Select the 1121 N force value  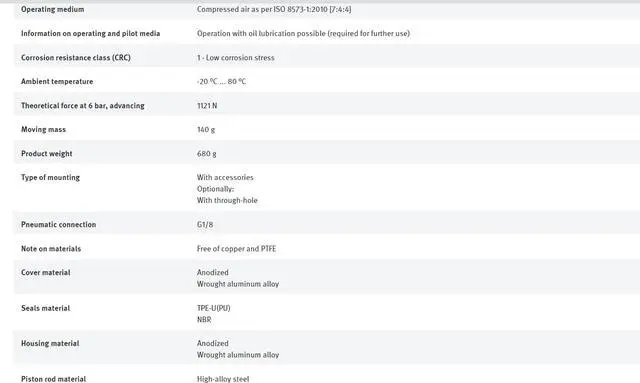pos(207,105)
